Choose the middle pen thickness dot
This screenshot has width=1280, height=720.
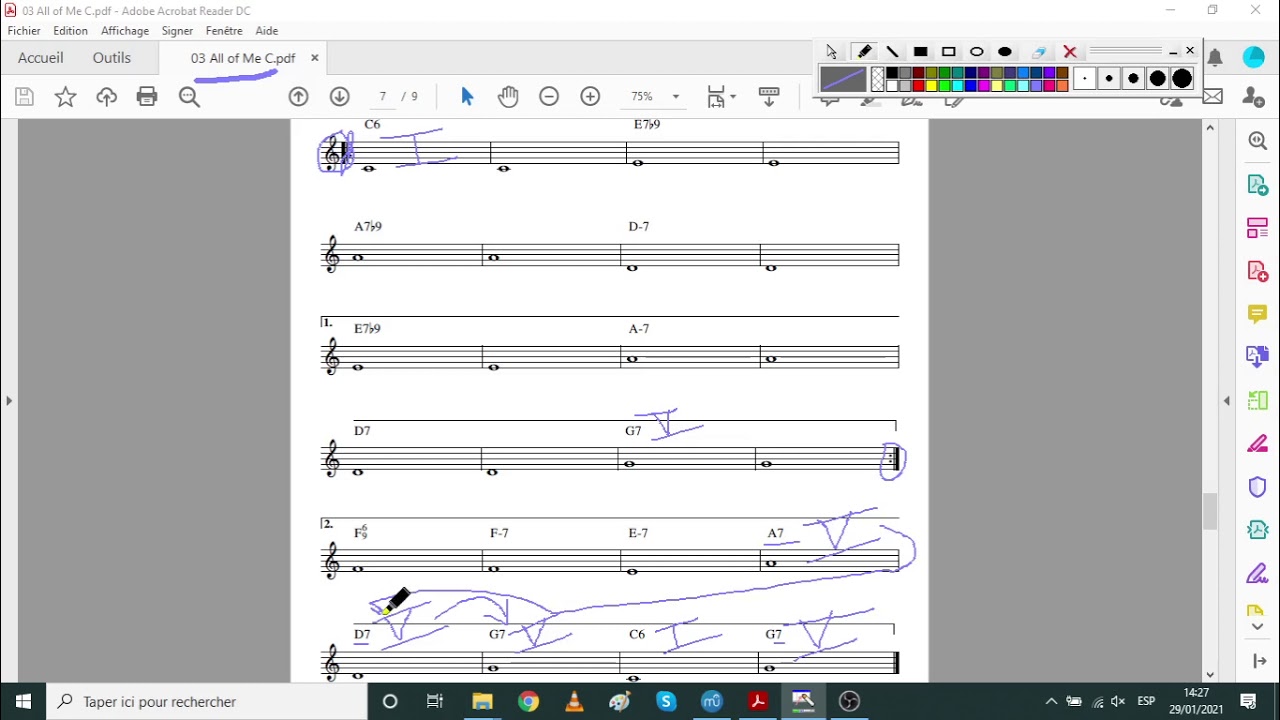[1133, 78]
